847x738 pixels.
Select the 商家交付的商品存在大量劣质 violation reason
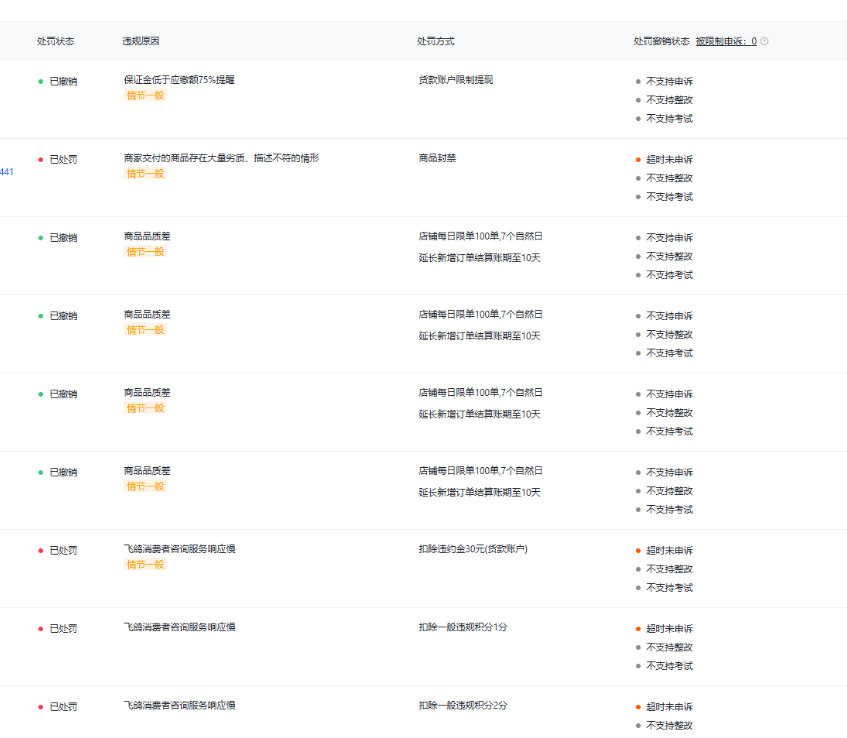pyautogui.click(x=221, y=158)
